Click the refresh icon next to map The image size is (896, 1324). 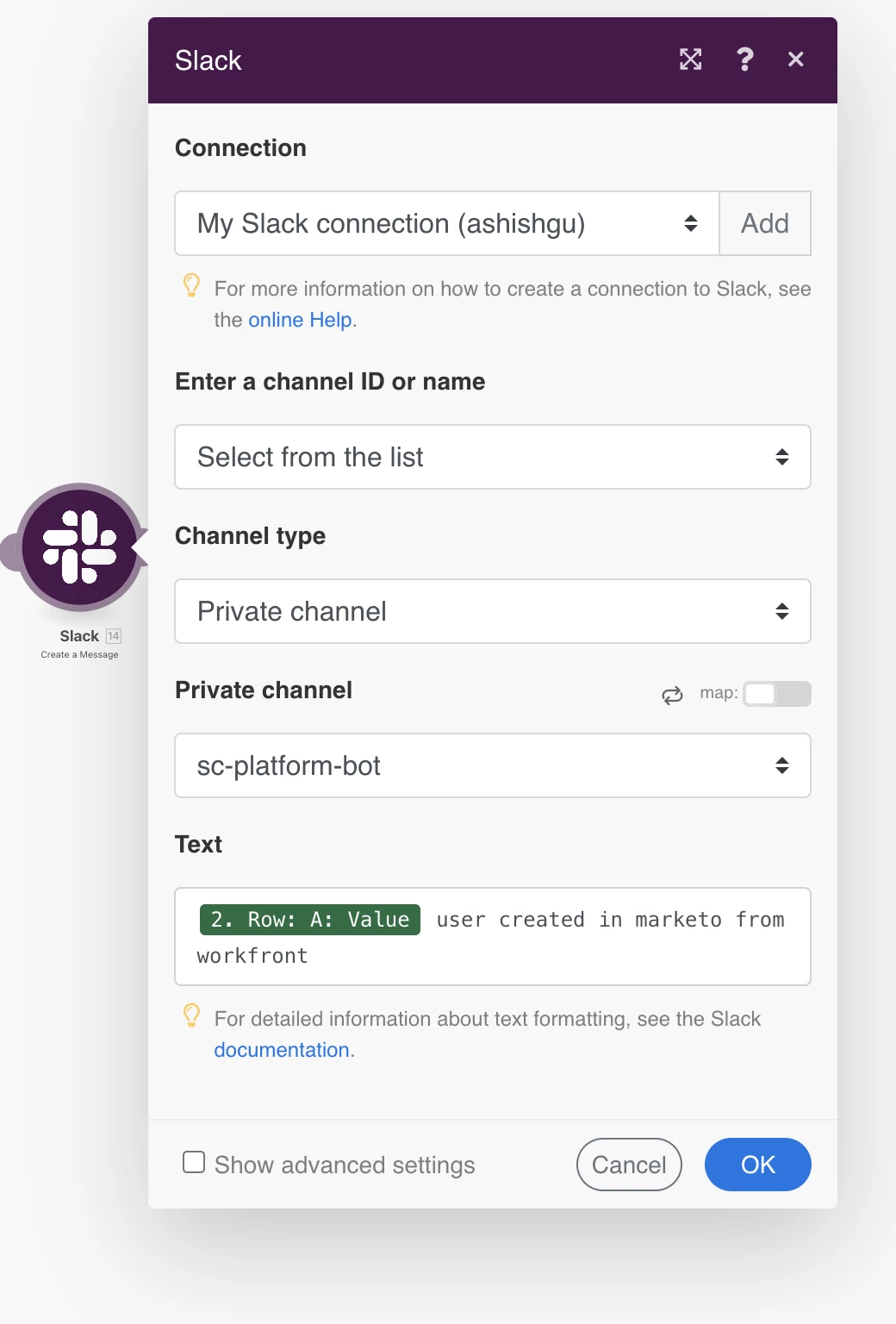click(673, 695)
